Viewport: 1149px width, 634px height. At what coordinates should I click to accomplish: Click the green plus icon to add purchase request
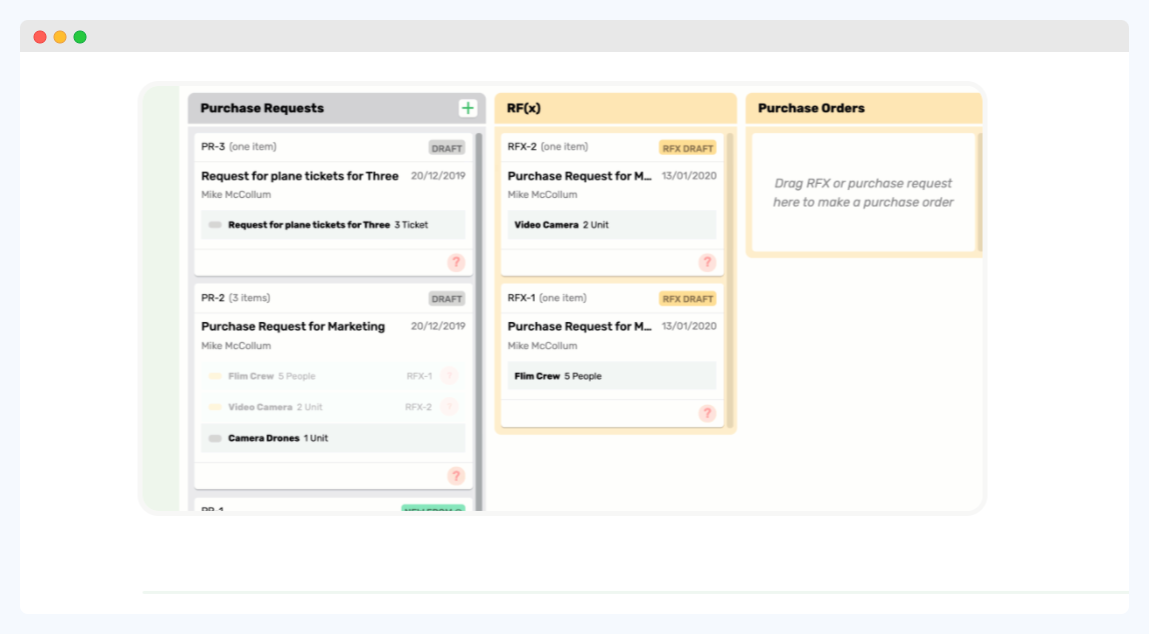(466, 107)
